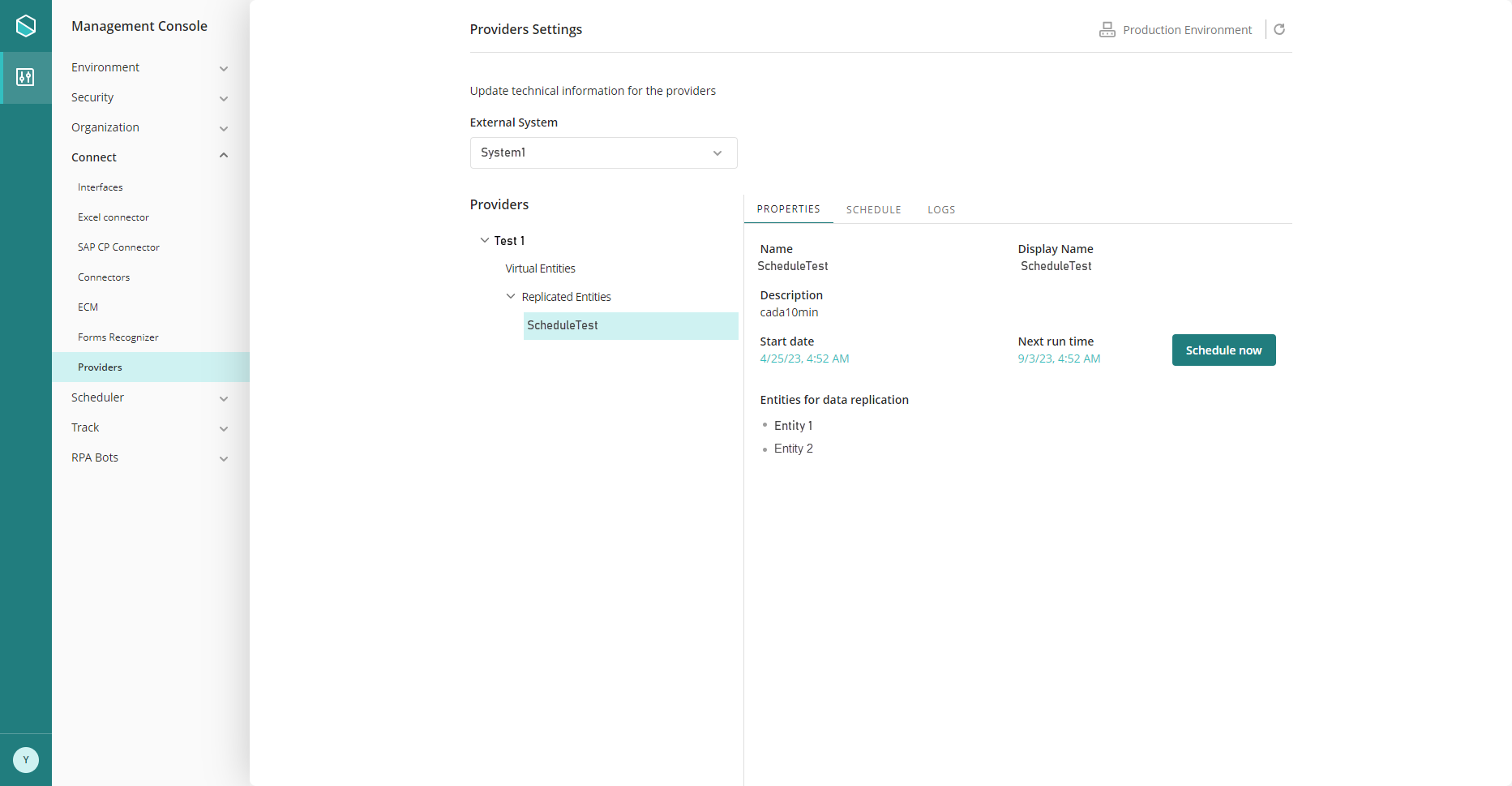Open ECM in the sidebar
The width and height of the screenshot is (1512, 786).
pos(88,307)
